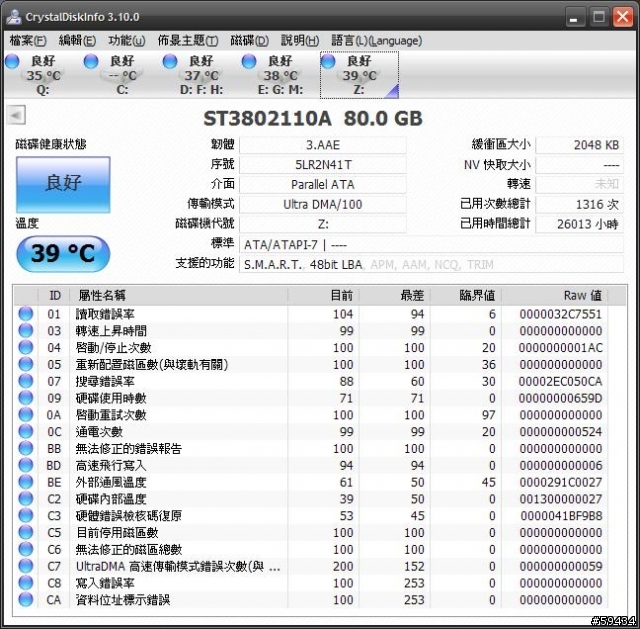Click status orb for attribute 05 重新配置磁區數
The width and height of the screenshot is (640, 629).
(x=26, y=365)
